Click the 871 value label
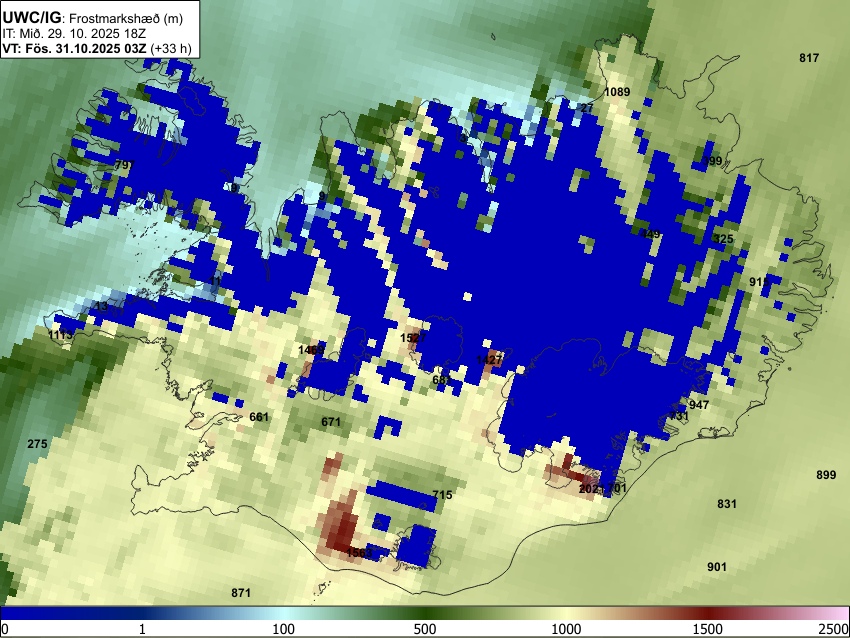This screenshot has width=850, height=638. (241, 593)
